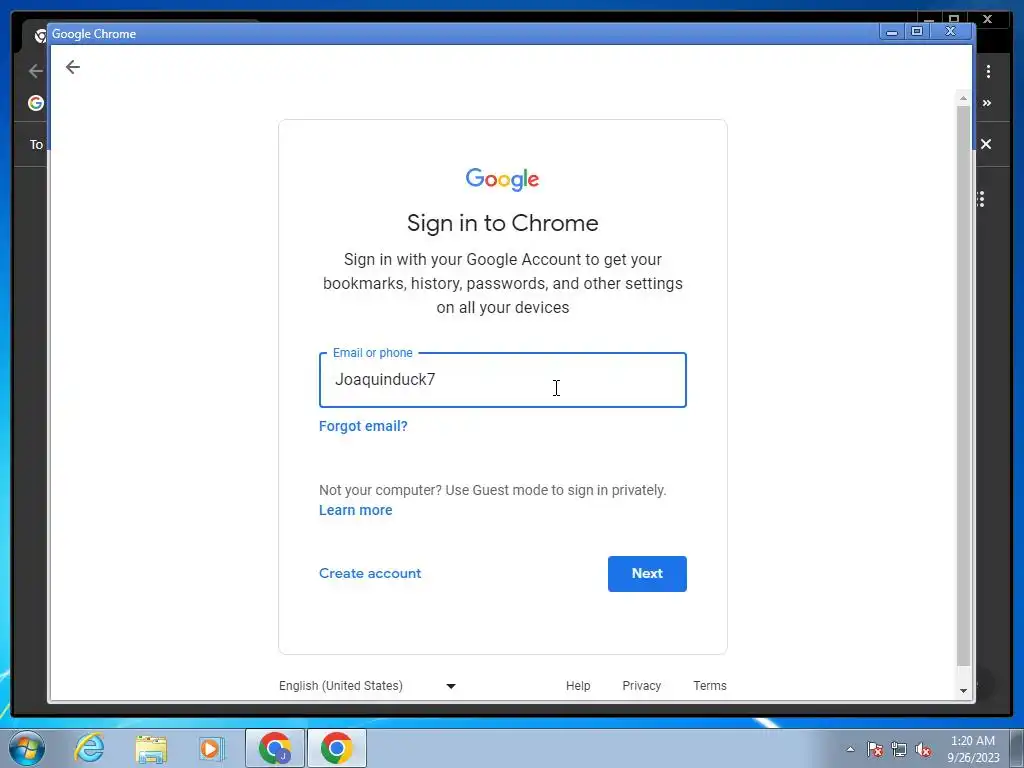This screenshot has height=768, width=1024.
Task: Click the muted volume tray icon
Action: 923,749
